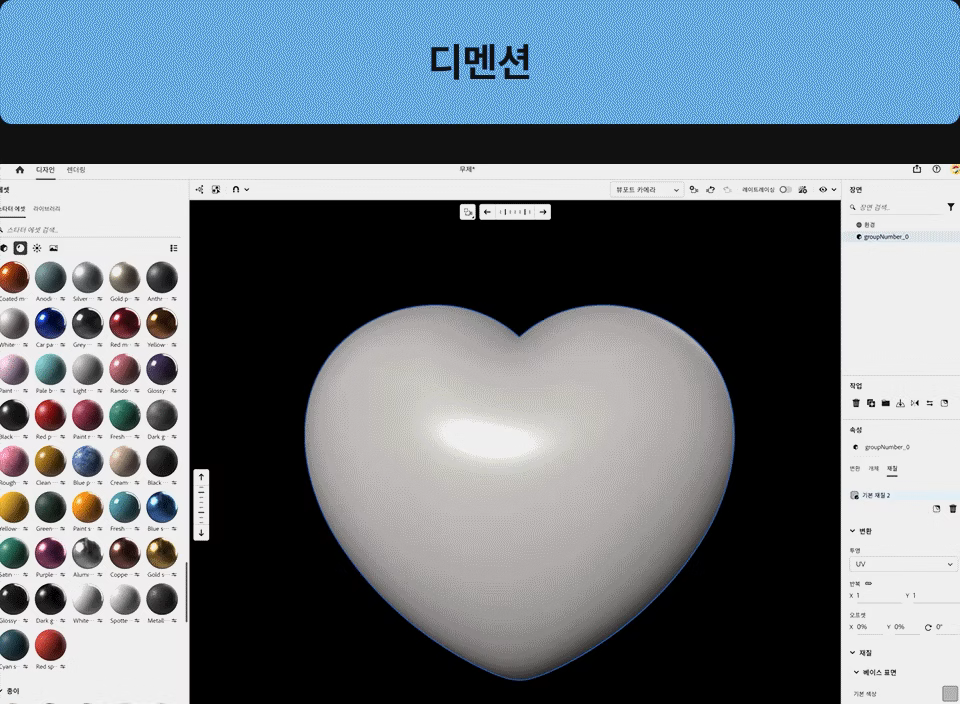Open the help icon
960x704 pixels.
pos(936,169)
